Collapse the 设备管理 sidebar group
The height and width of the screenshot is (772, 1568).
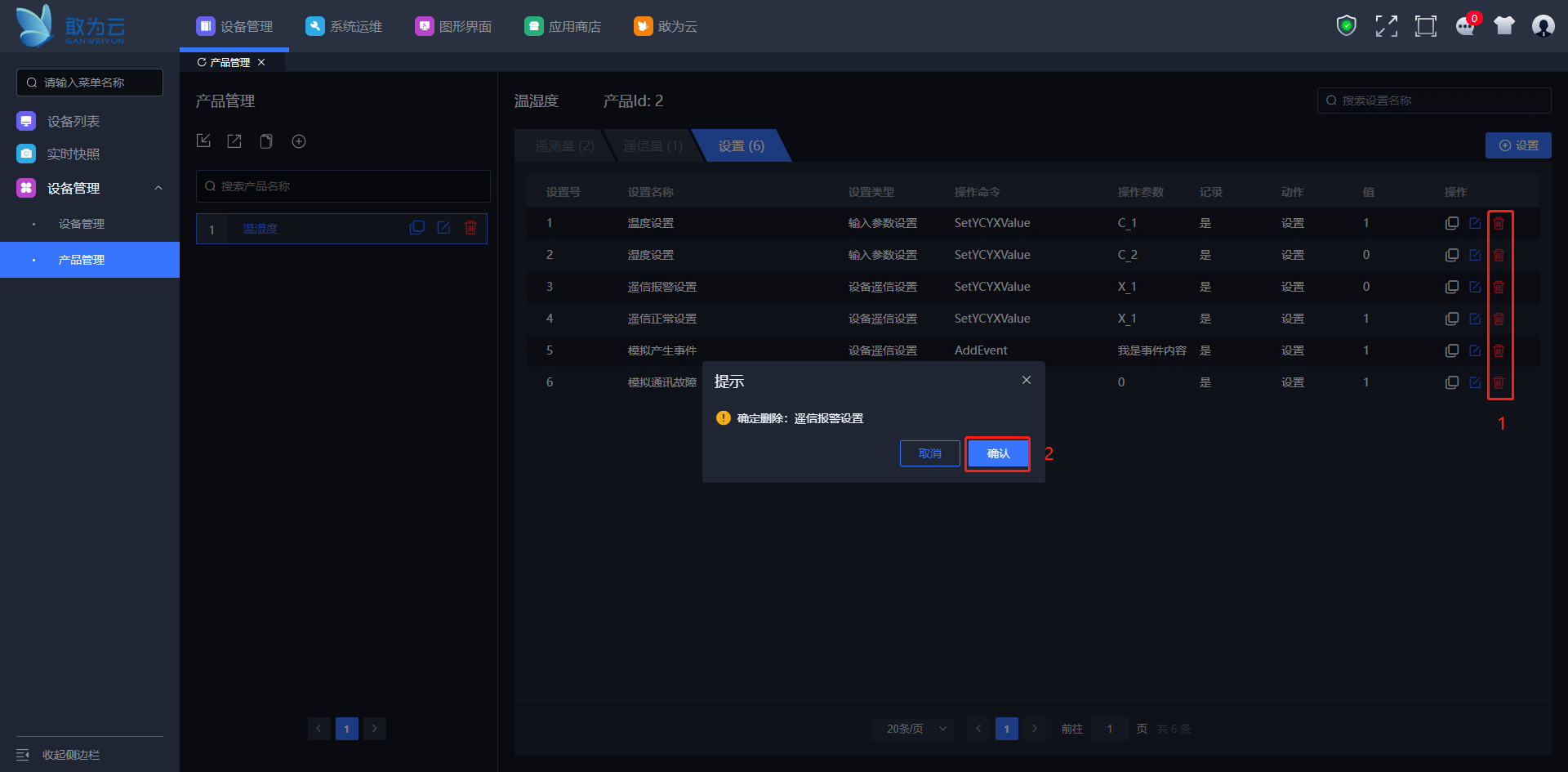[158, 188]
